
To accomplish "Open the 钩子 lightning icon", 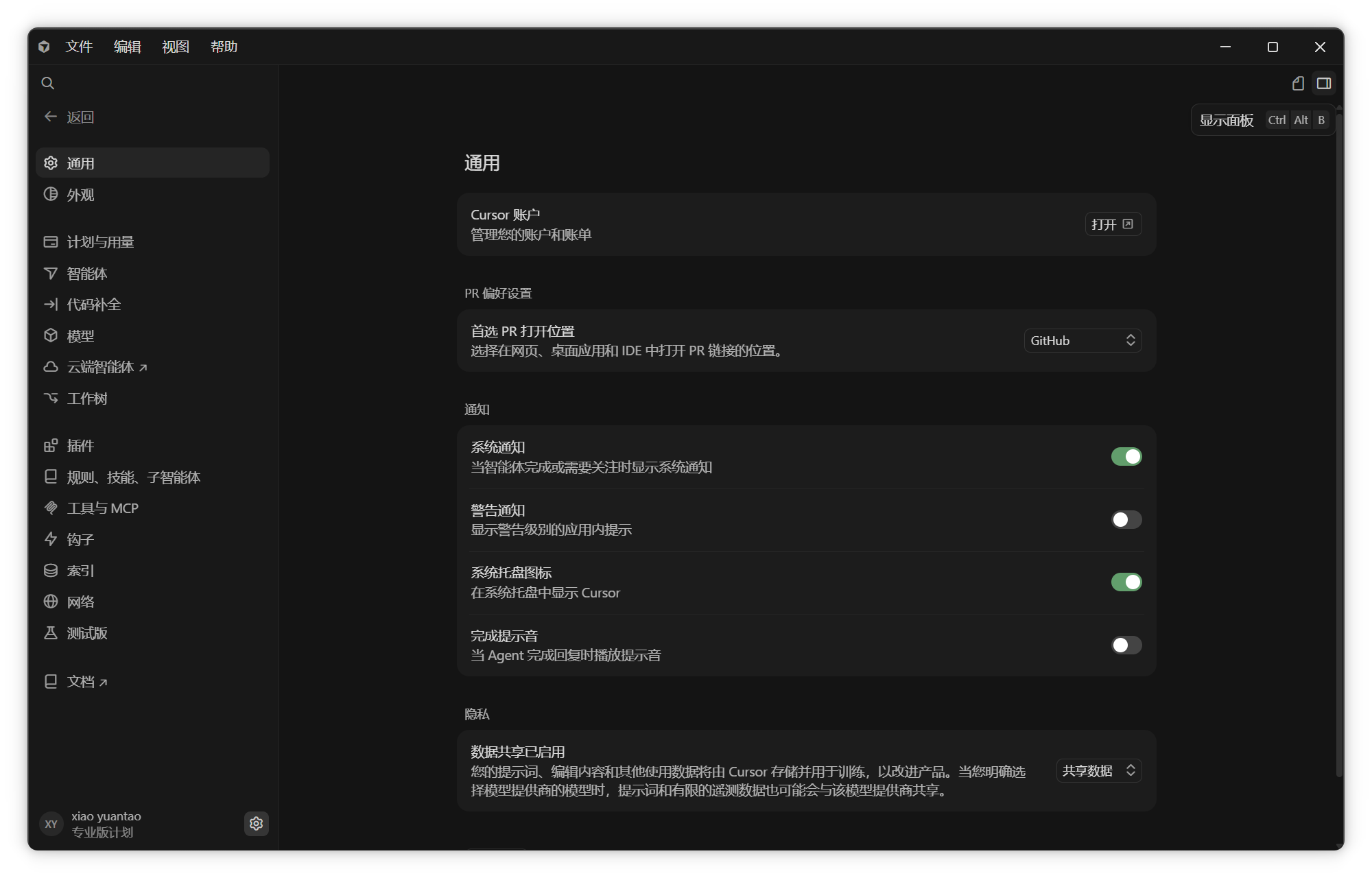I will tap(51, 539).
